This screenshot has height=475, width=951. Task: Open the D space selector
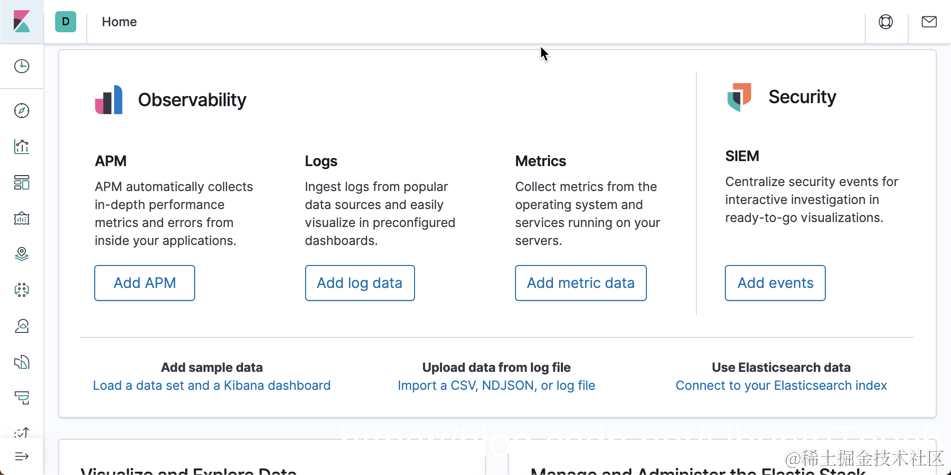pyautogui.click(x=65, y=21)
